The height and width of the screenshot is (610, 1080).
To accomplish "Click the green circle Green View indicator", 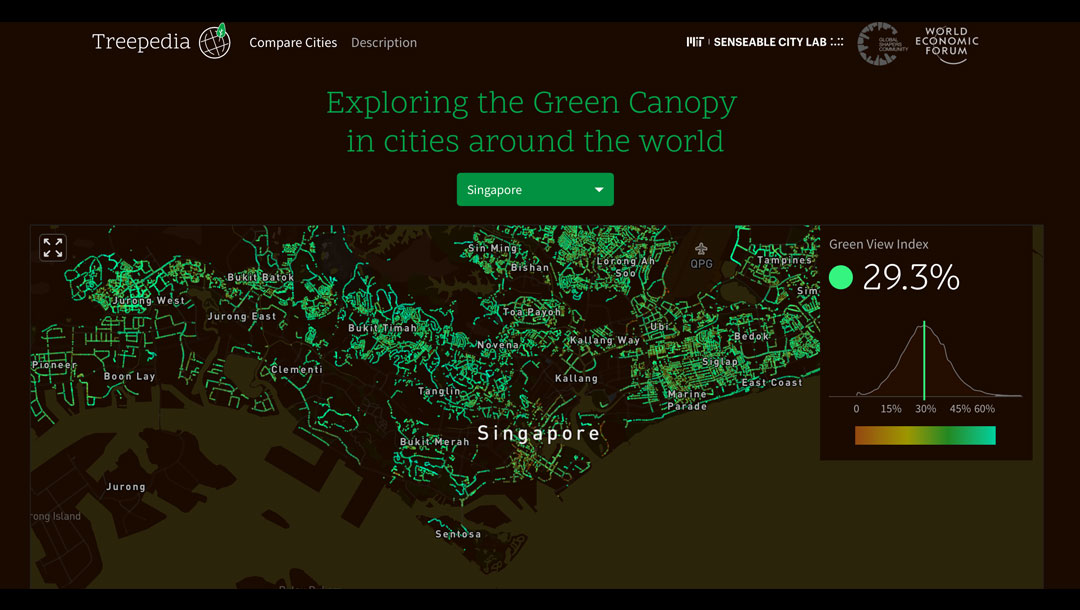I will pos(841,277).
